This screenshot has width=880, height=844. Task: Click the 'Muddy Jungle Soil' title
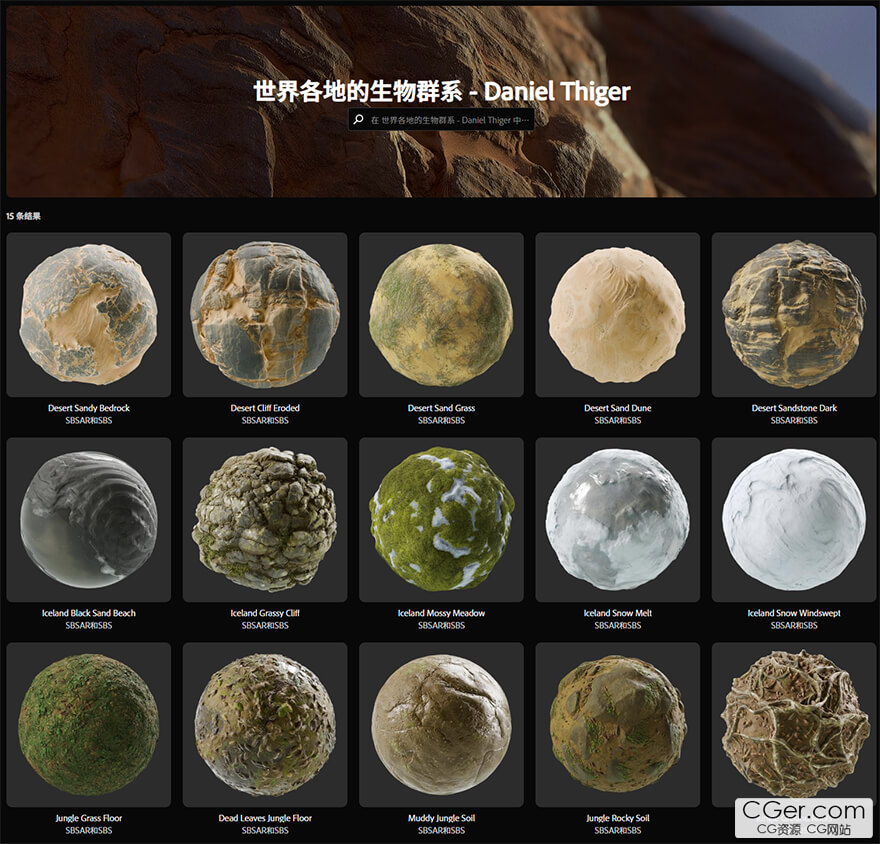441,818
